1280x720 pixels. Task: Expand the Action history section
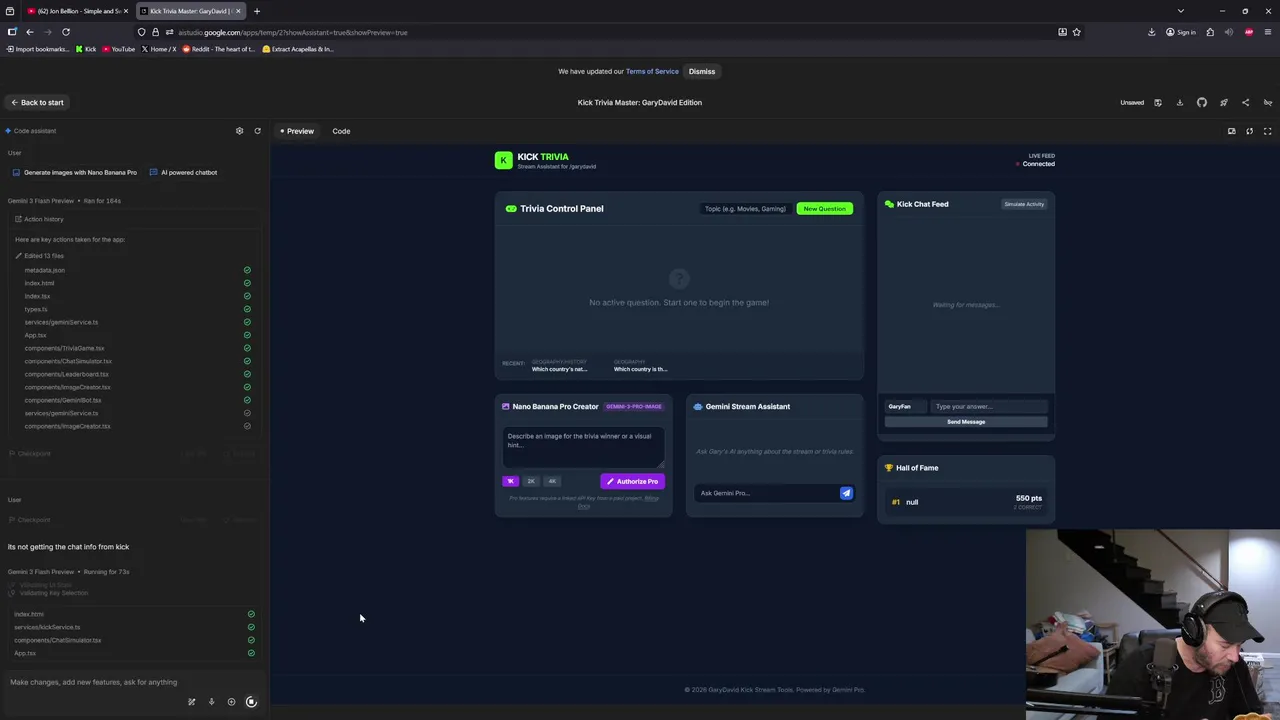pyautogui.click(x=39, y=219)
